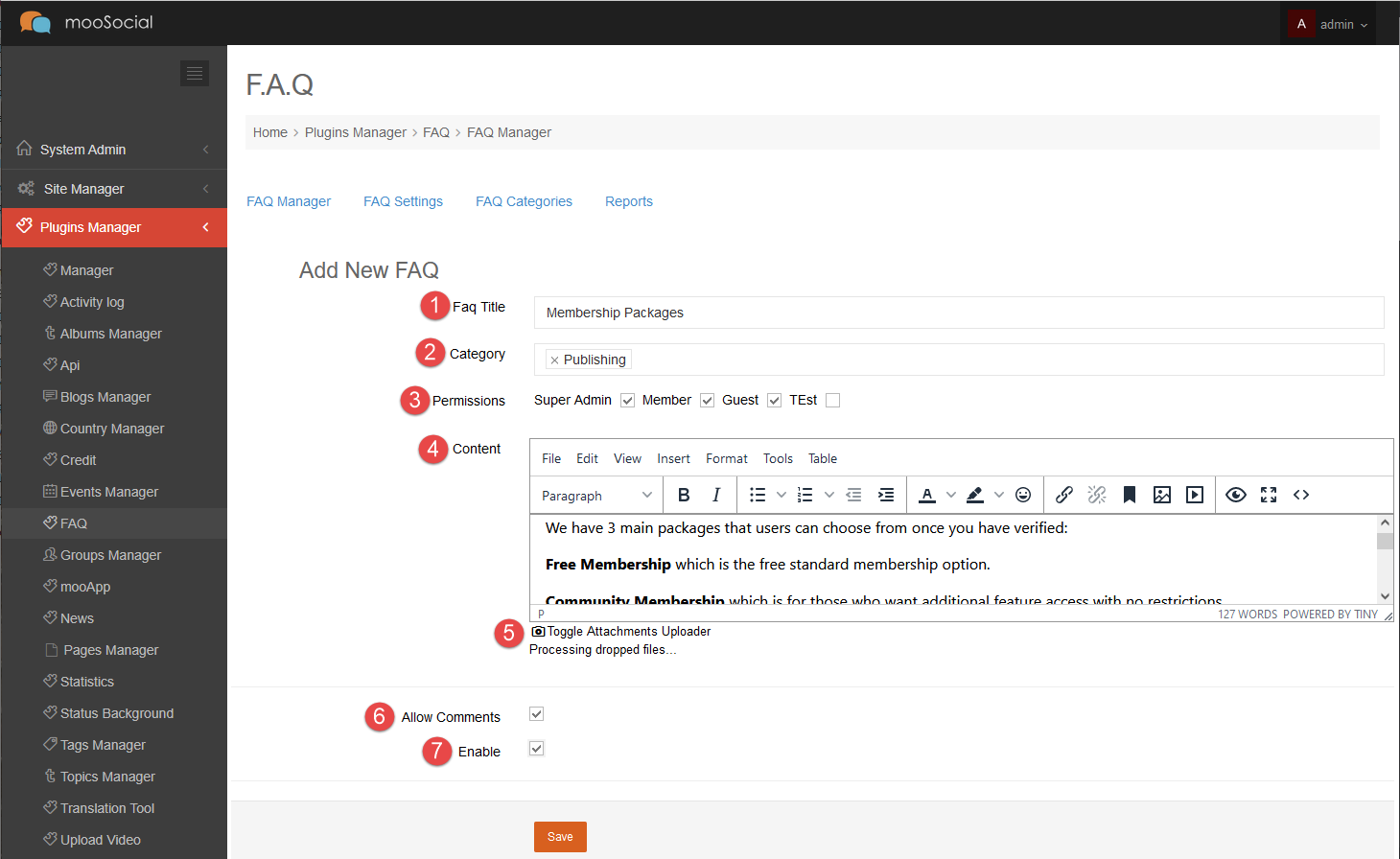Open the editor Tools menu

pyautogui.click(x=778, y=458)
